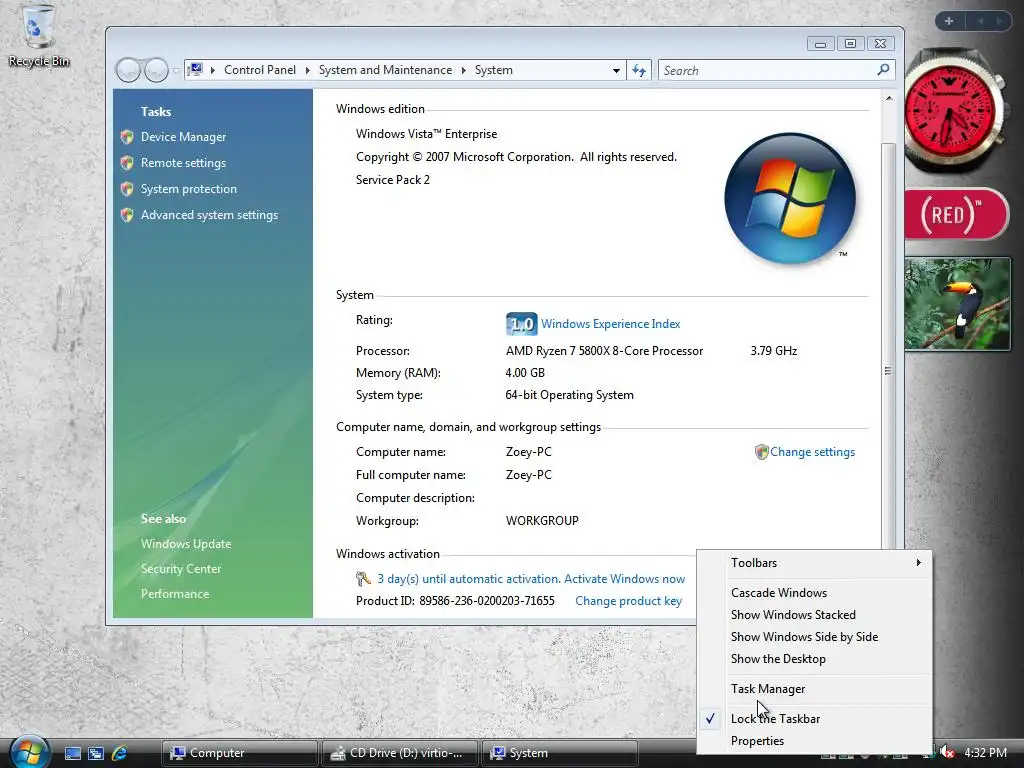The width and height of the screenshot is (1024, 768).
Task: Expand breadcrumb arrow after System and Maintenance
Action: coord(463,70)
